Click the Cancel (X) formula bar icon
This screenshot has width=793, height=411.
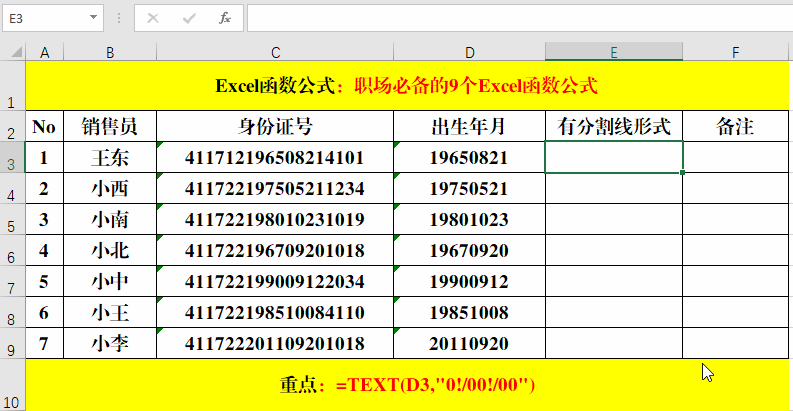click(153, 19)
